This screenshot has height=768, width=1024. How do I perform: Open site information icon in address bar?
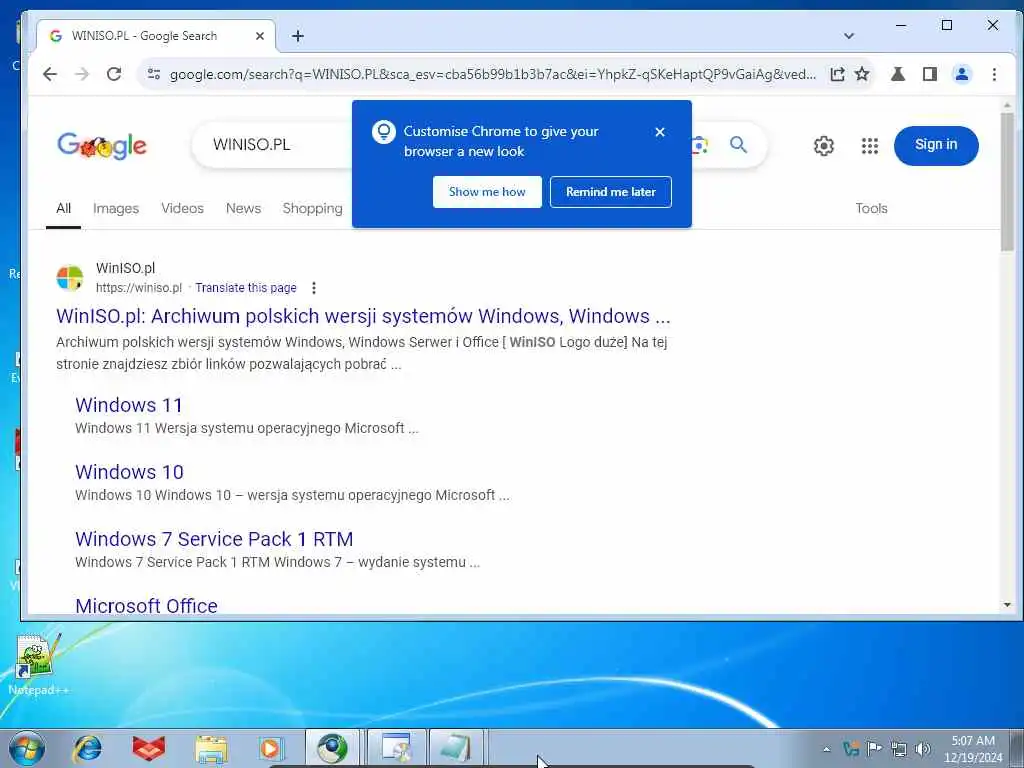pos(153,74)
